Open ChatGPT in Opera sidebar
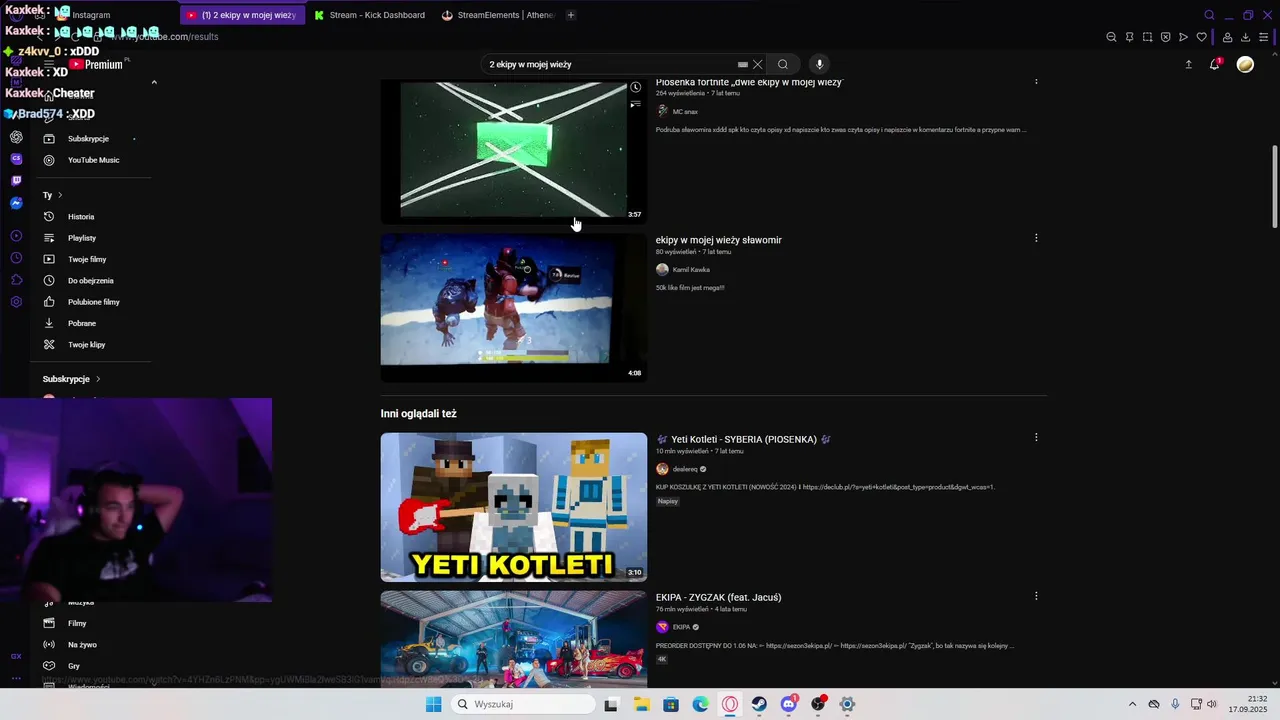This screenshot has height=720, width=1280. 16,137
